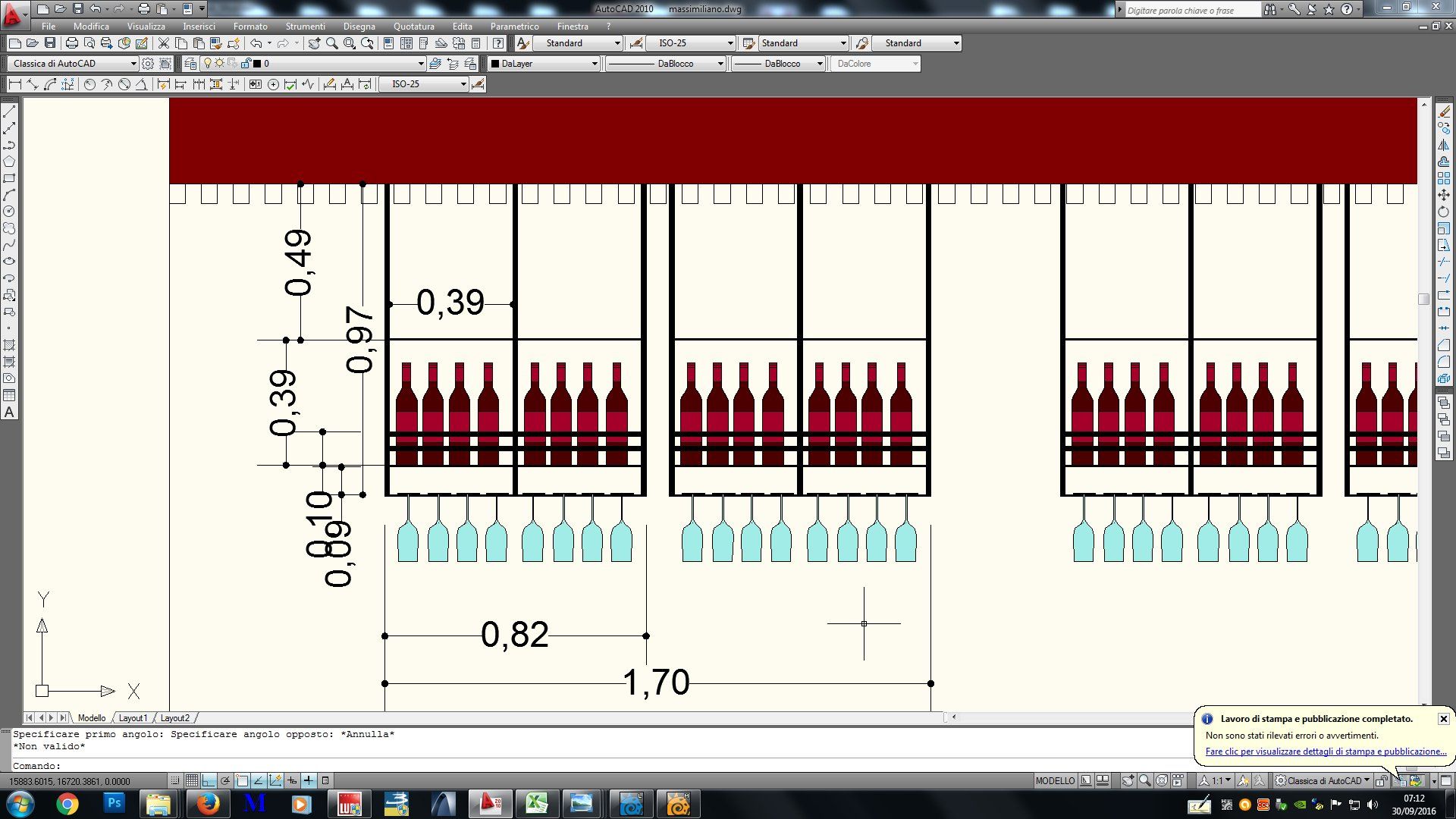
Task: Expand the layer 0 dropdown list
Action: pyautogui.click(x=421, y=64)
